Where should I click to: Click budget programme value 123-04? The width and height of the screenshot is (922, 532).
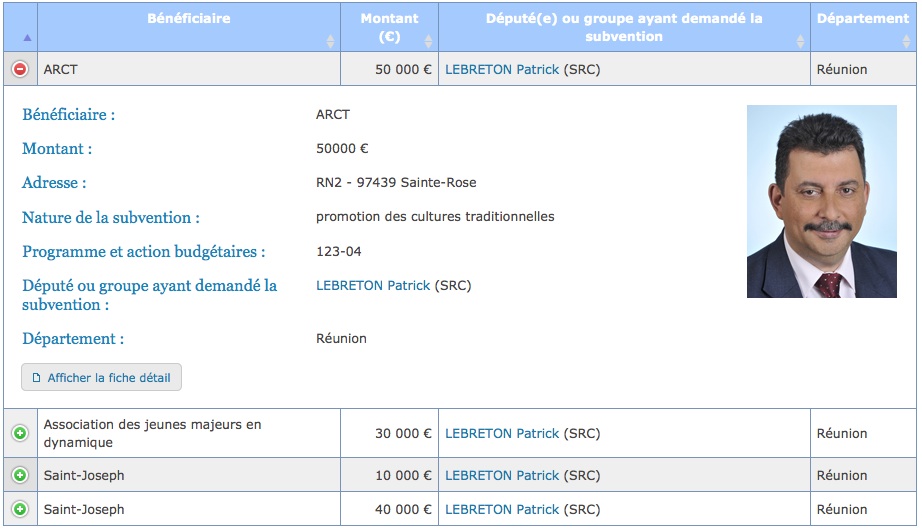click(x=339, y=252)
